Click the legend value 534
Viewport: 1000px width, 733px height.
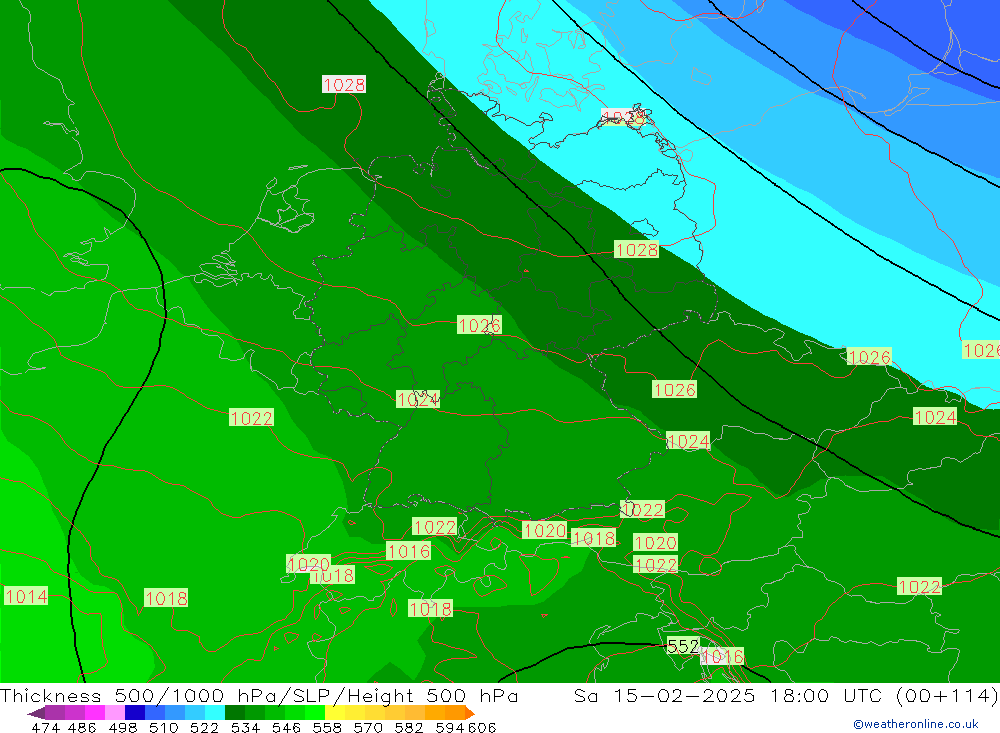pos(245,727)
